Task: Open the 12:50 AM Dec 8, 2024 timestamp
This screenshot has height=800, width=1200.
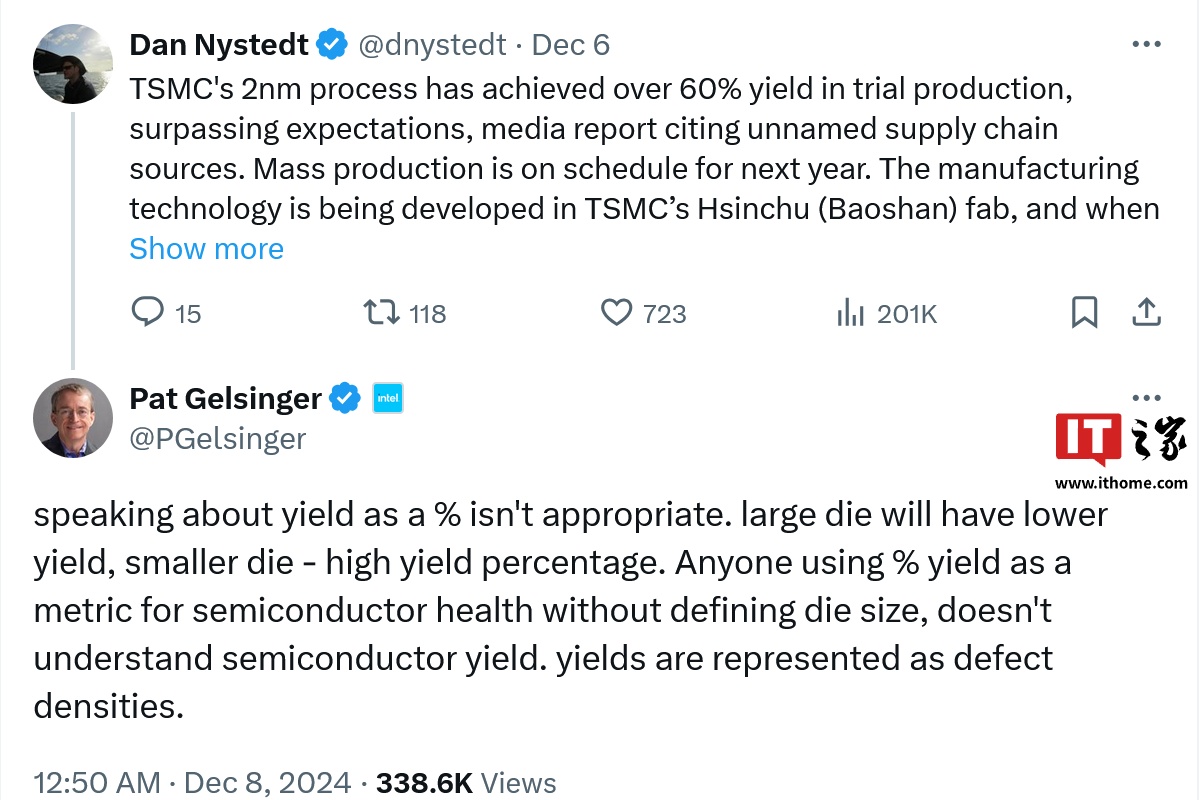Action: (x=192, y=782)
